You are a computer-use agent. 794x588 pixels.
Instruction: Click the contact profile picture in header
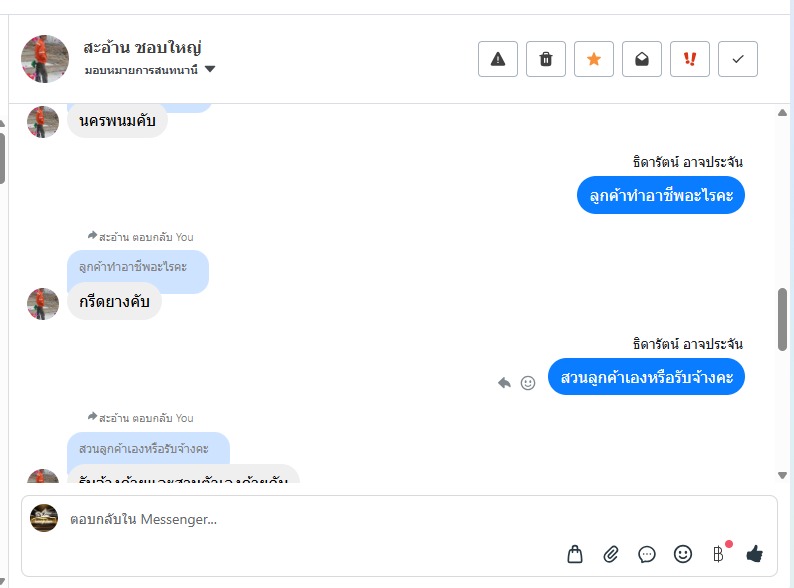(45, 59)
